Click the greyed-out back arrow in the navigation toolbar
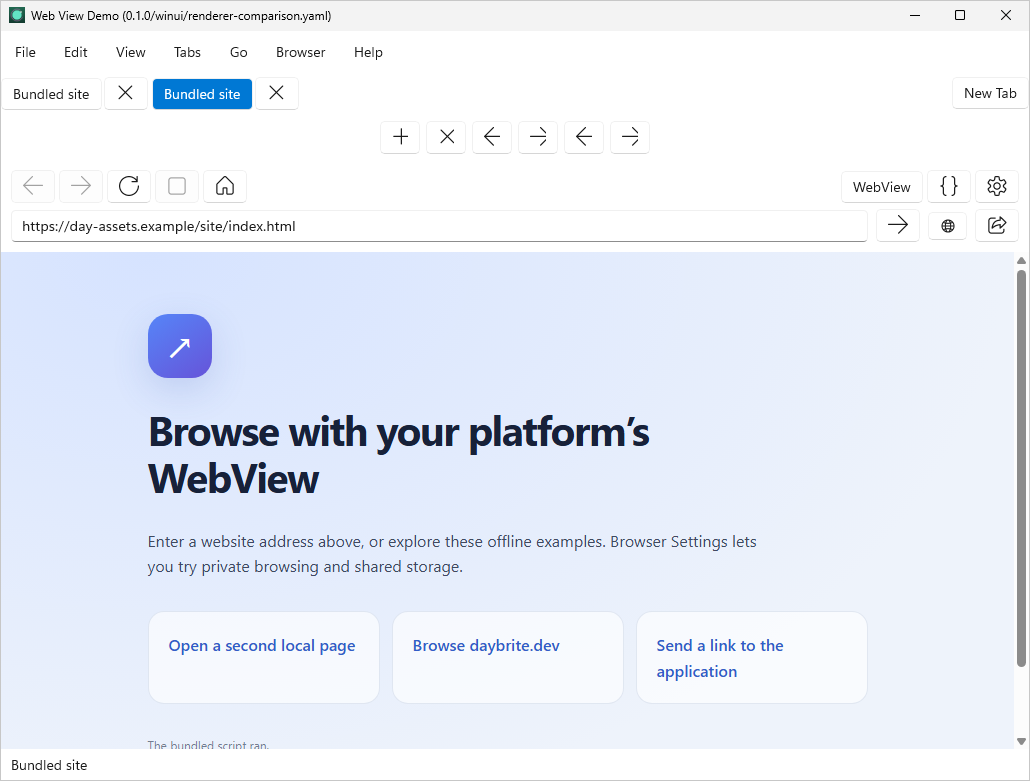This screenshot has width=1030, height=781. click(x=33, y=187)
